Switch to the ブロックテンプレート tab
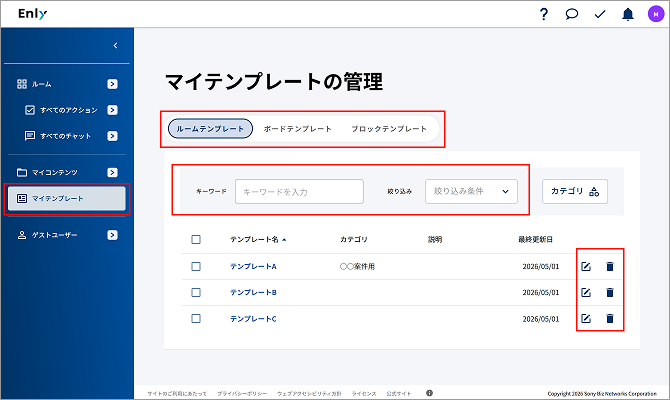The image size is (670, 400). pyautogui.click(x=389, y=129)
